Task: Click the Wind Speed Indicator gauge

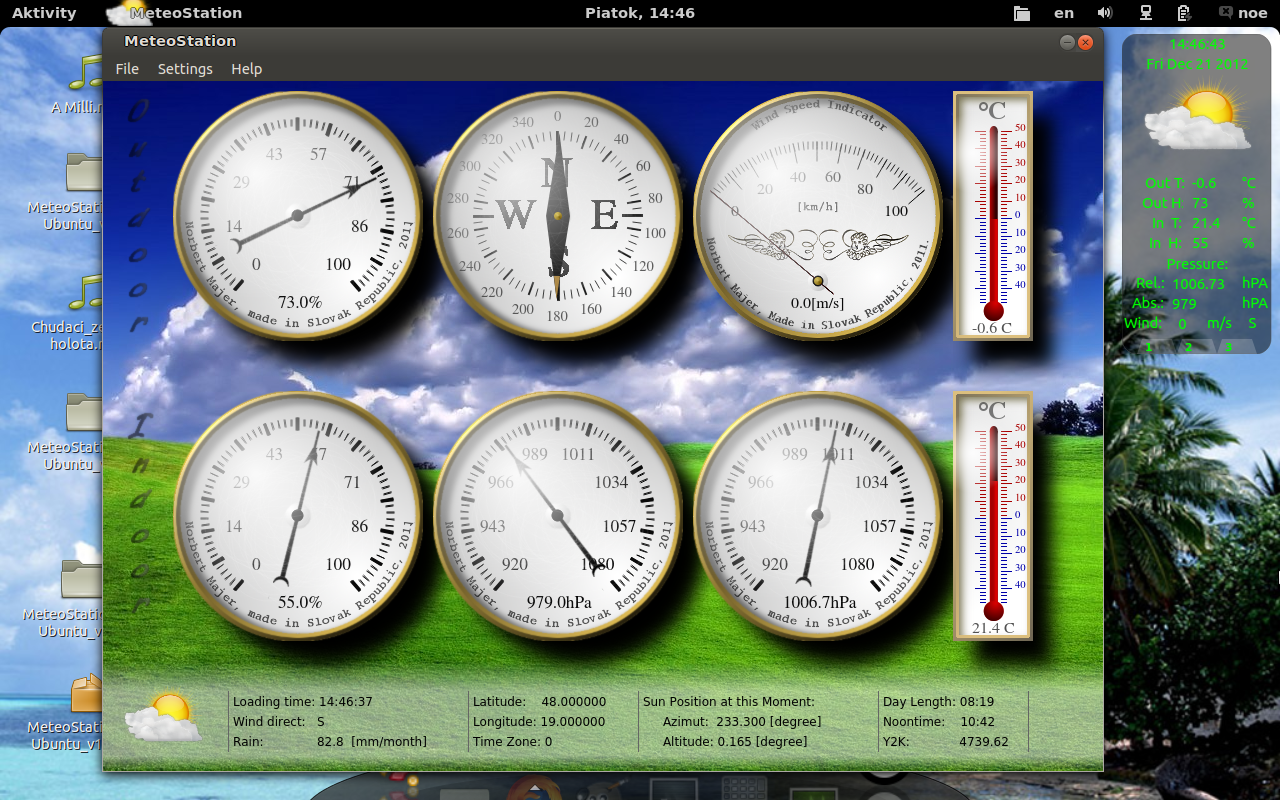Action: [817, 215]
